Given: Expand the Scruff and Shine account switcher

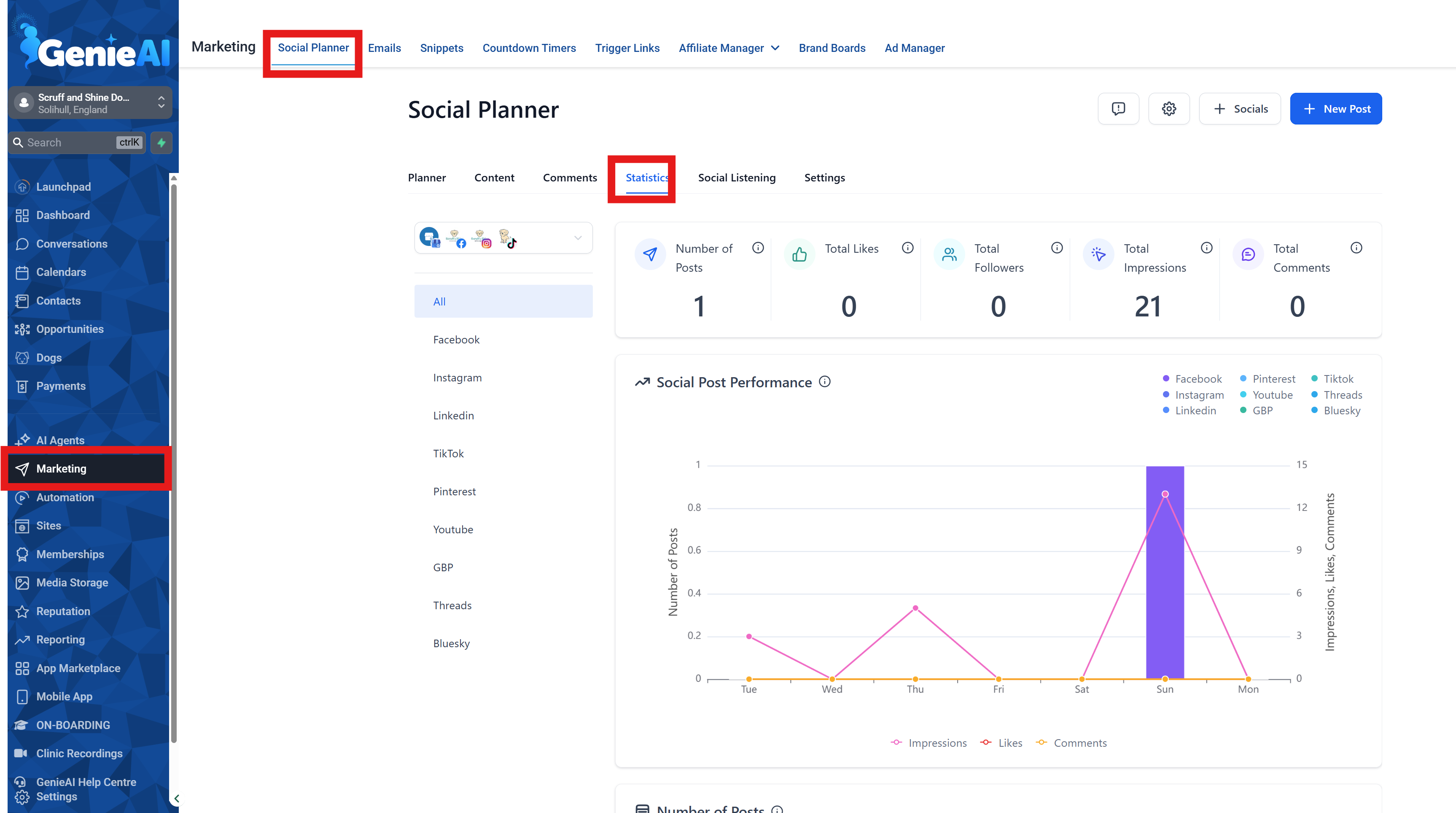Looking at the screenshot, I should tap(161, 103).
